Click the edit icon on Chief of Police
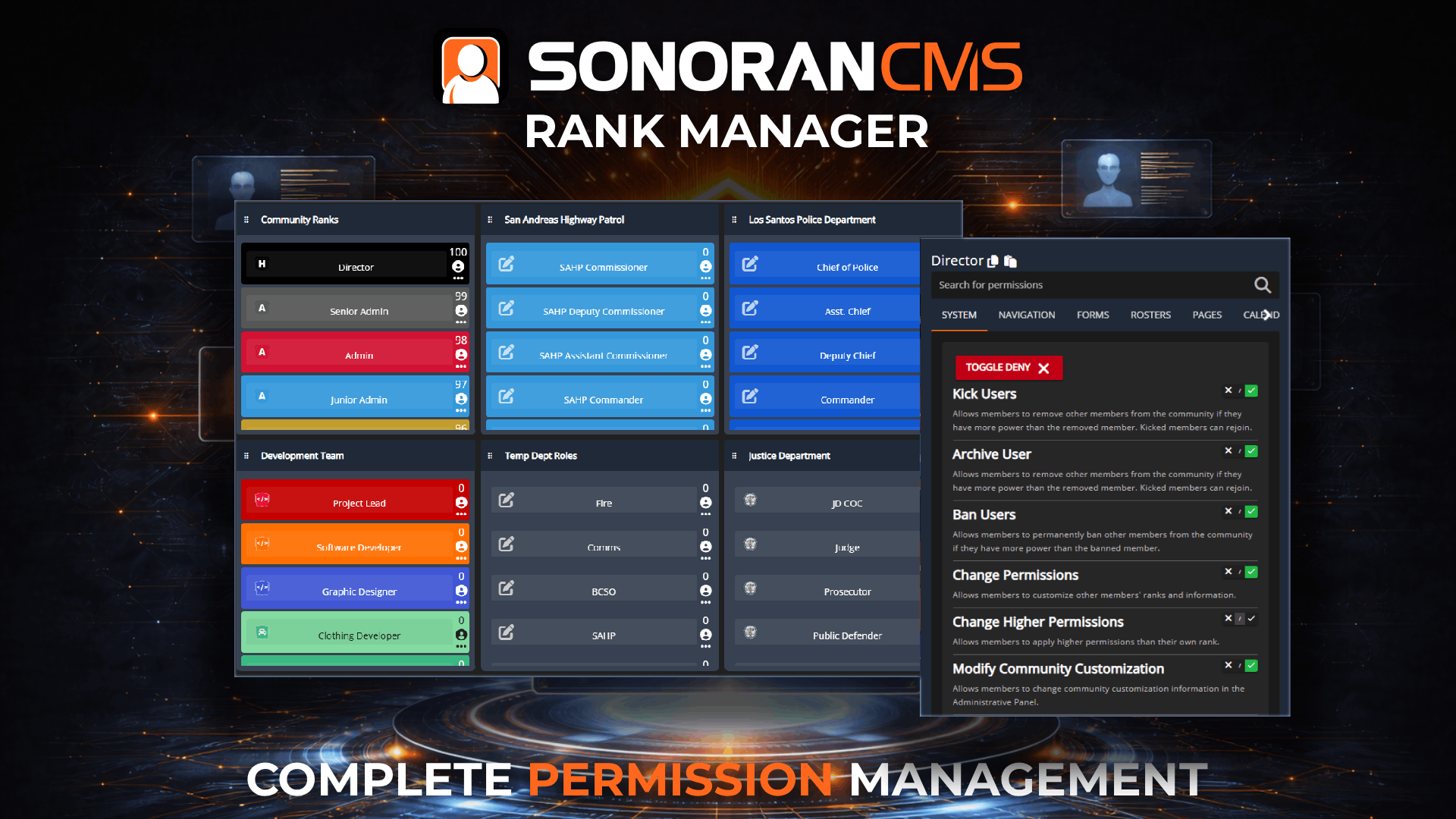Image resolution: width=1456 pixels, height=819 pixels. [750, 264]
